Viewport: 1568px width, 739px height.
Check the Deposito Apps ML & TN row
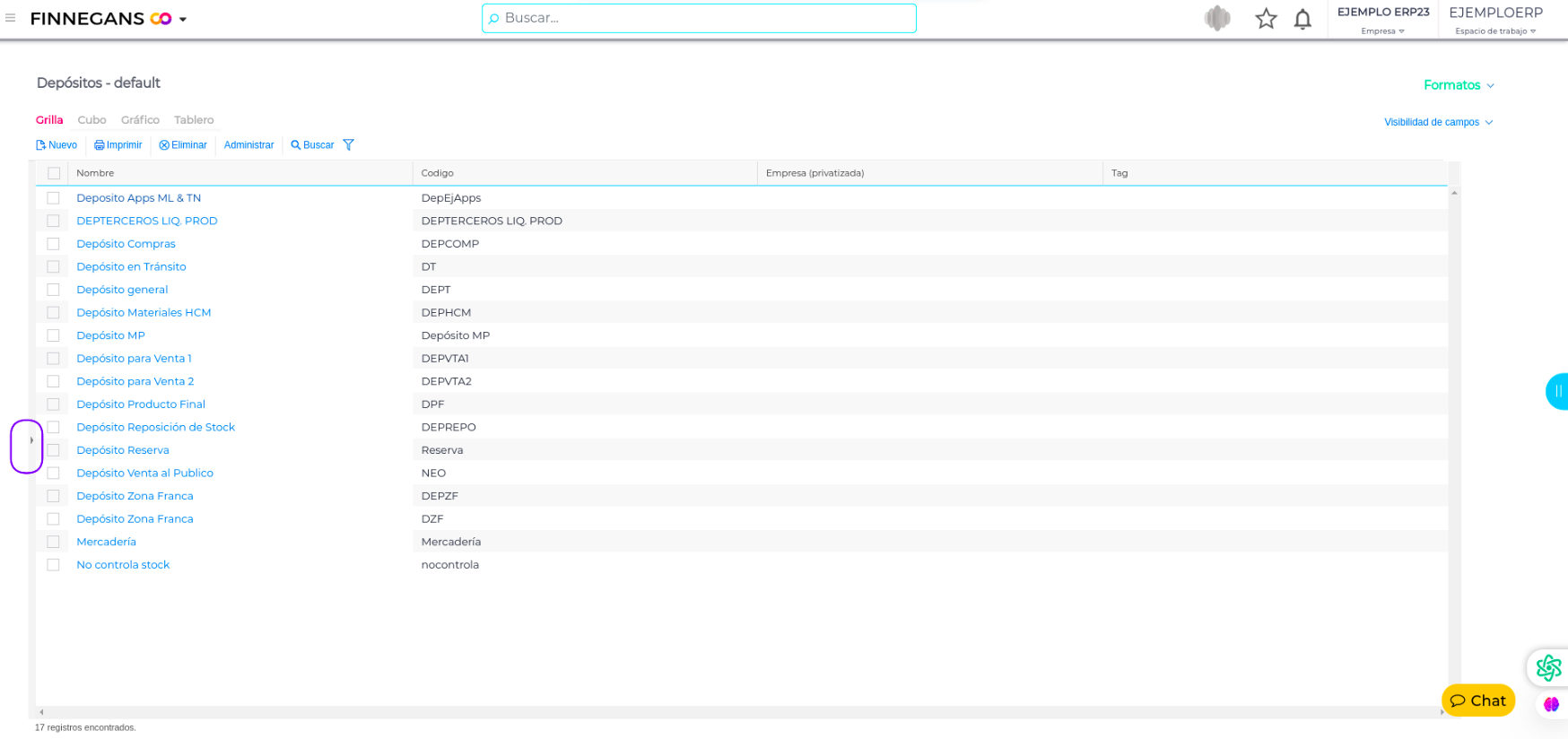(x=54, y=198)
